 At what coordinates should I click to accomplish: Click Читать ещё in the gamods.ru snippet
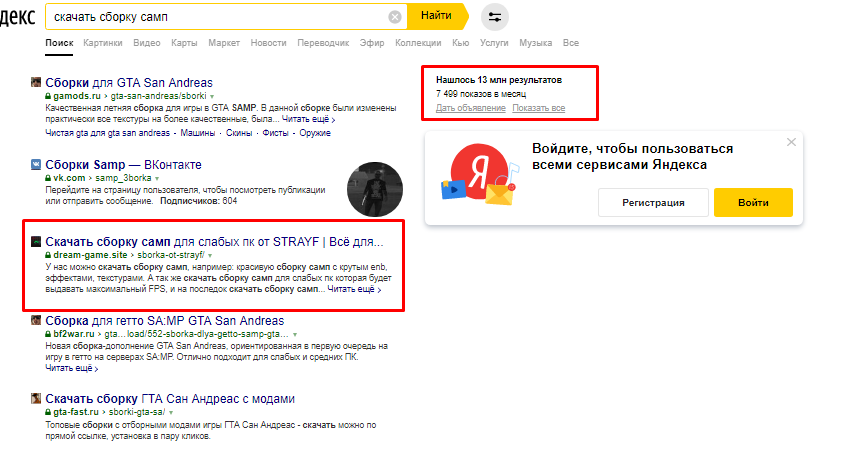(308, 119)
